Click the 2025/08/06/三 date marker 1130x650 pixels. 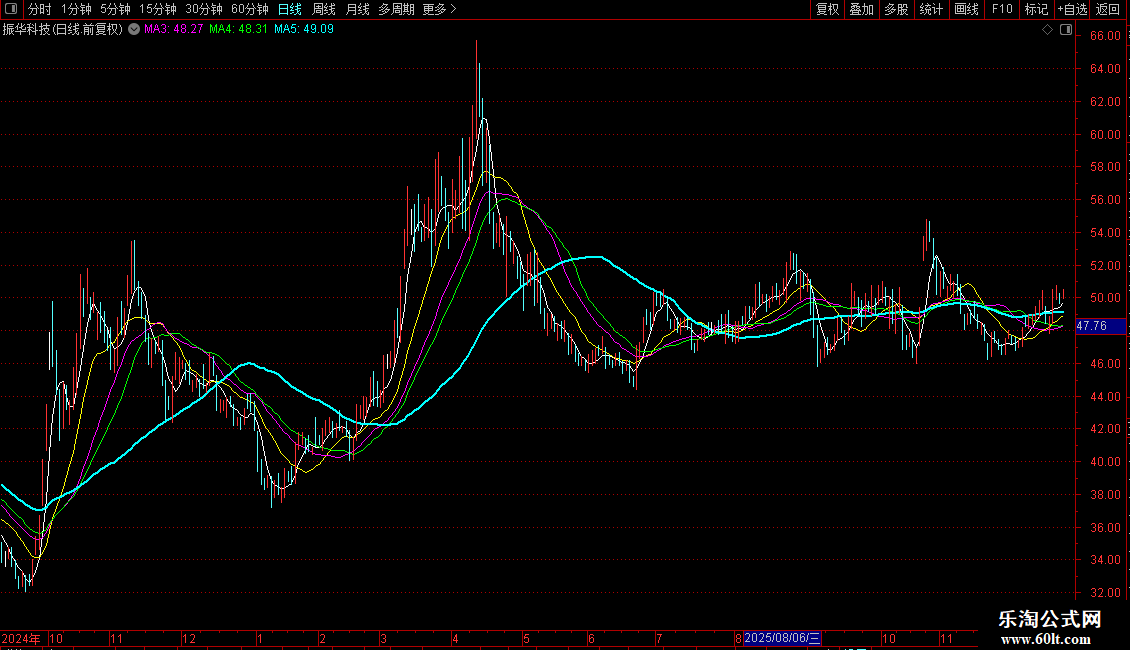point(782,638)
